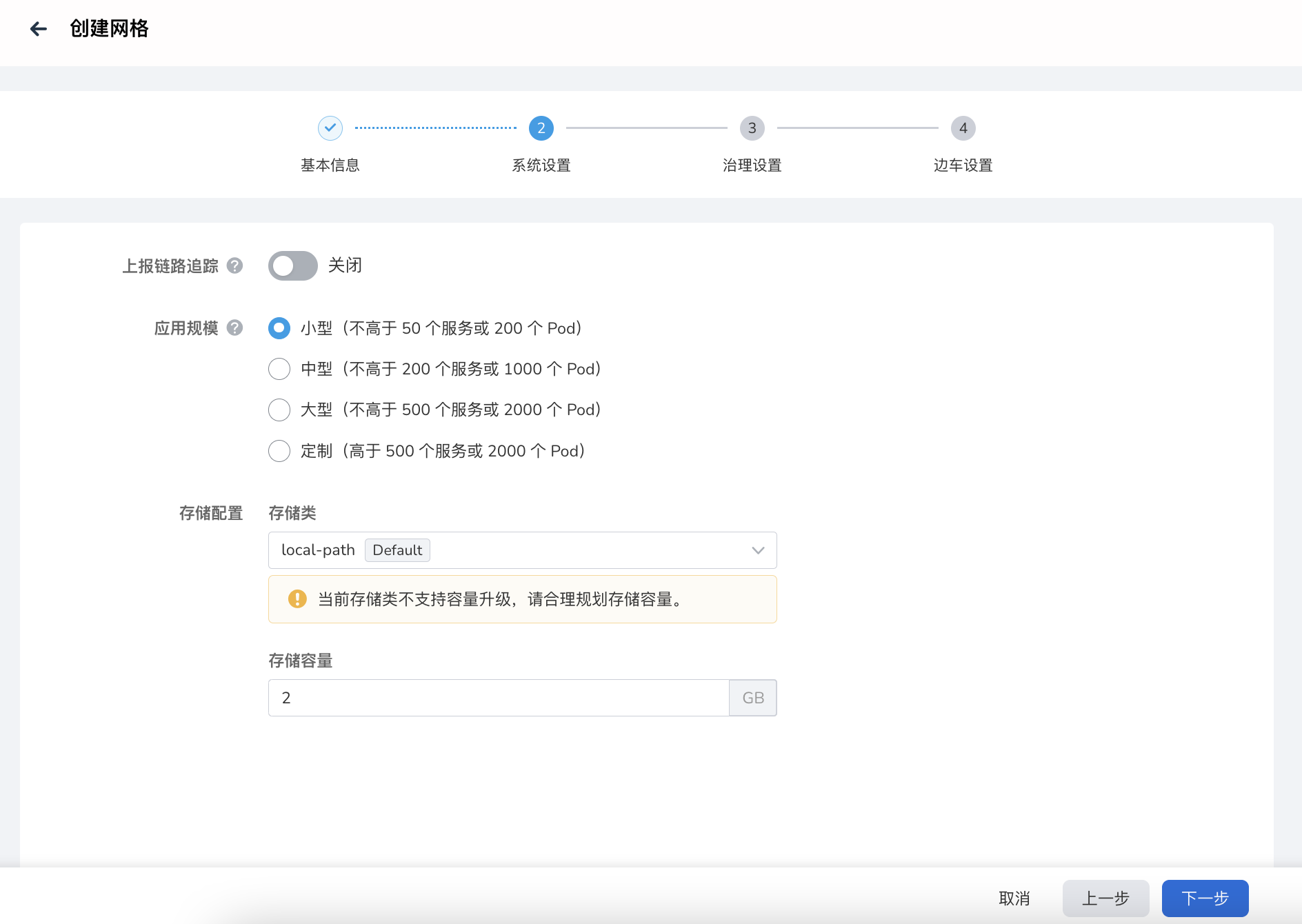The height and width of the screenshot is (924, 1302).
Task: Click the help icon next to 上报链路追踪
Action: point(234,265)
